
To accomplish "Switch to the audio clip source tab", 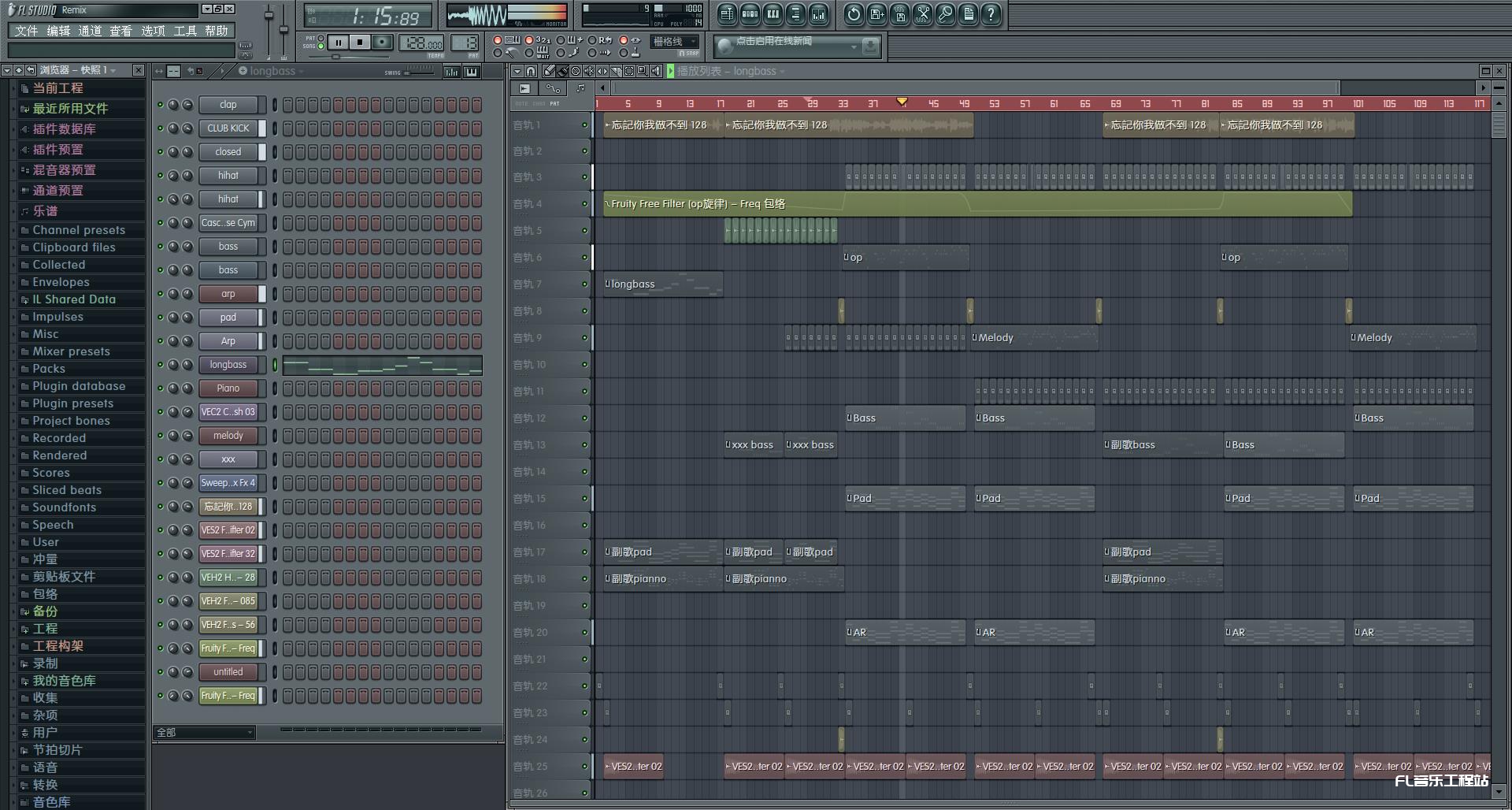I will [x=525, y=88].
